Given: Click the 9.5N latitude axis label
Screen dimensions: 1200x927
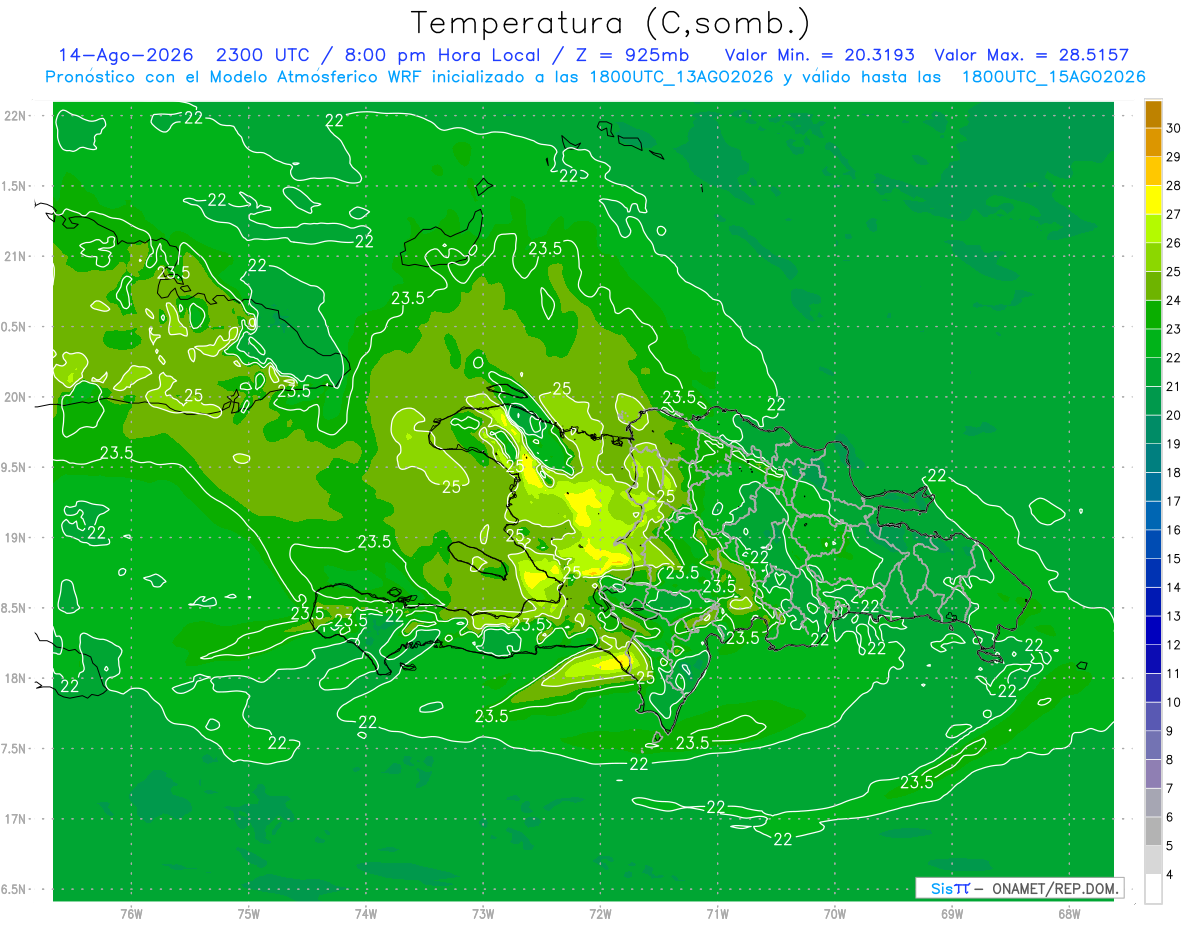Looking at the screenshot, I should click(15, 467).
